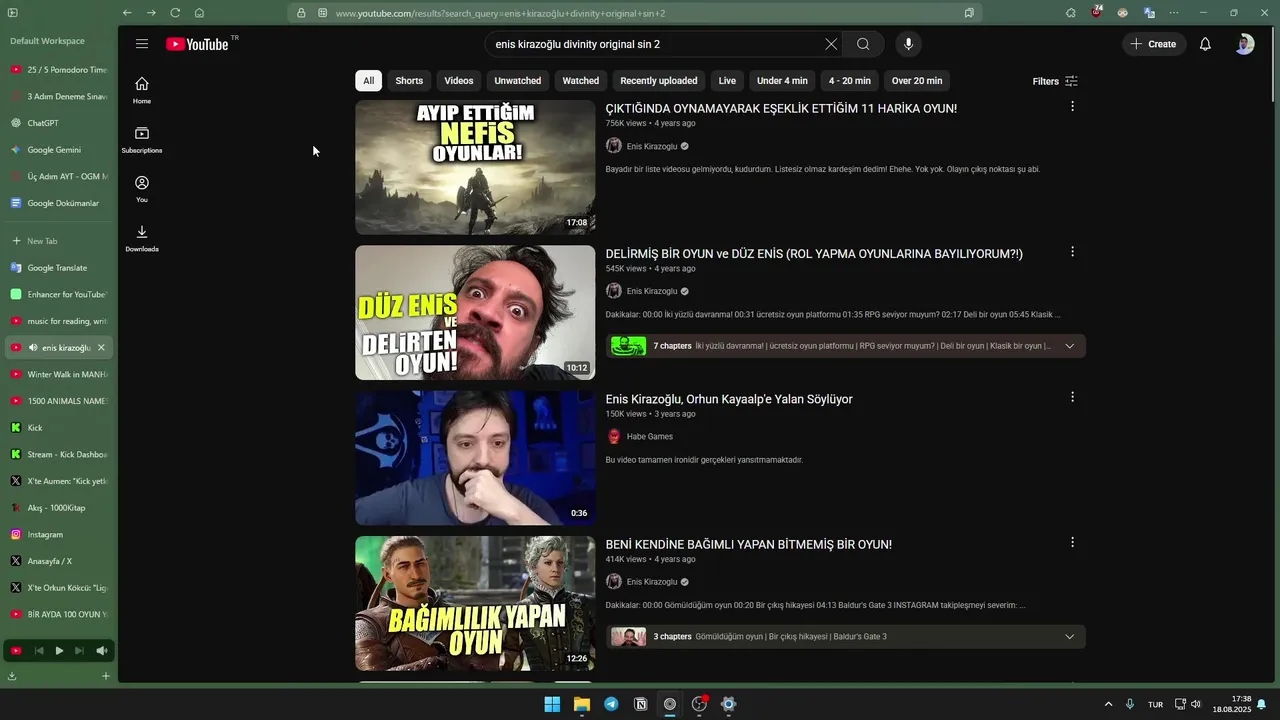
Task: Select the Live filter chip
Action: 727,81
